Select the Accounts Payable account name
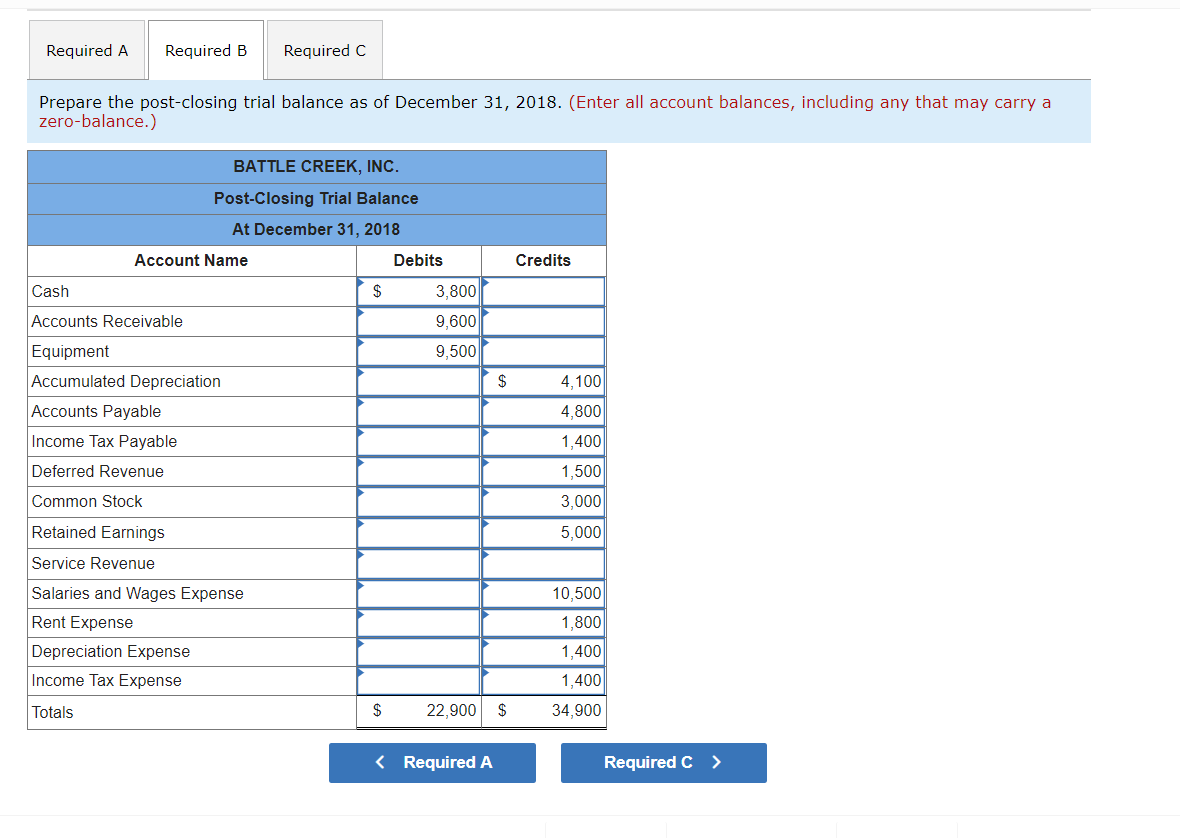 (192, 411)
